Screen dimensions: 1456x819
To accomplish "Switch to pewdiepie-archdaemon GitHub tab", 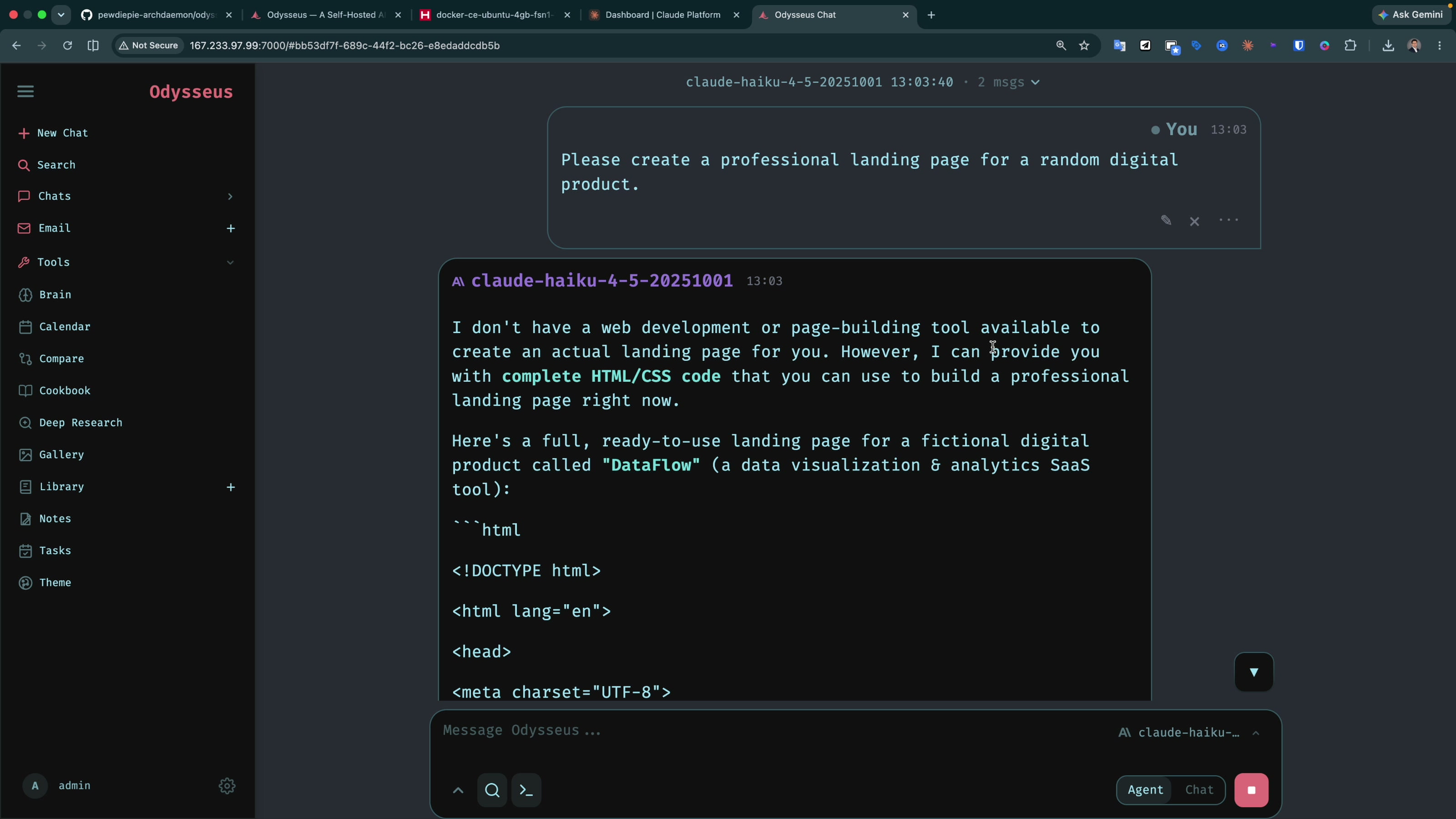I will (x=157, y=15).
